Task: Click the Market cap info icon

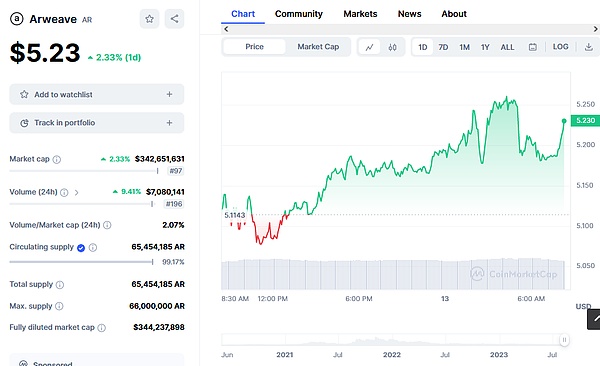Action: pyautogui.click(x=57, y=159)
